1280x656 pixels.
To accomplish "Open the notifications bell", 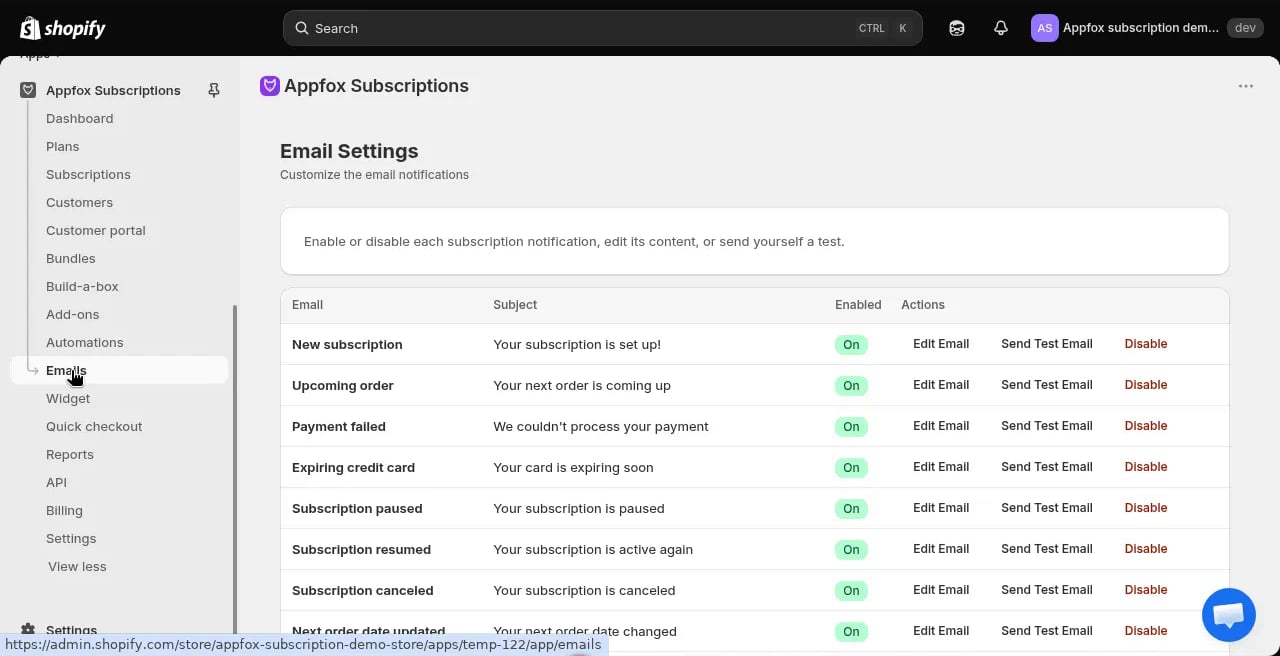I will [x=1001, y=28].
